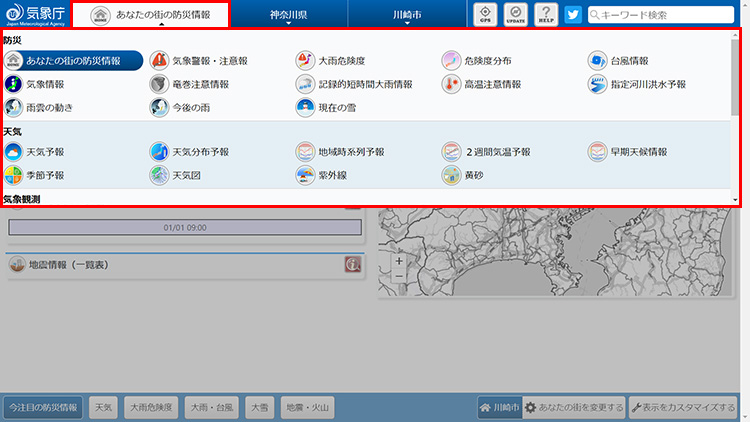Click the UPDATE refresh icon
This screenshot has height=422, width=750.
pos(515,14)
